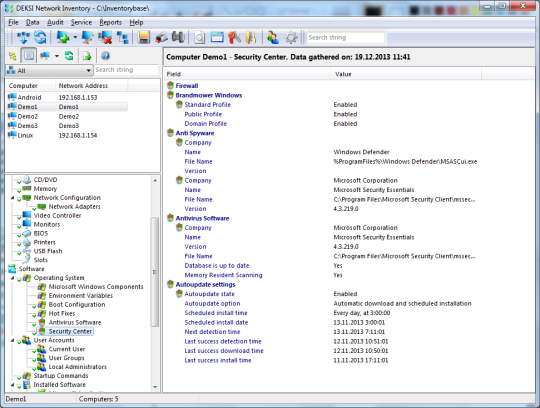Click the network group computers toolbar icon
540x408 pixels.
[123, 37]
